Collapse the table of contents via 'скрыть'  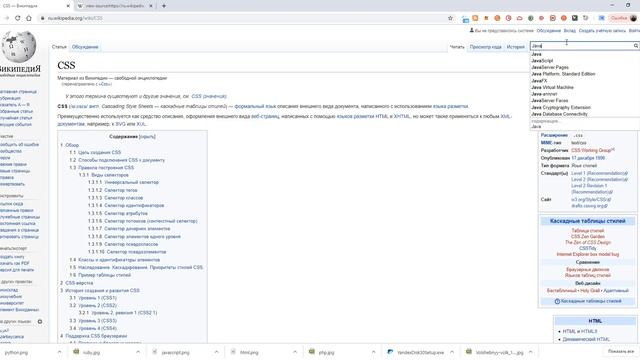[x=147, y=137]
